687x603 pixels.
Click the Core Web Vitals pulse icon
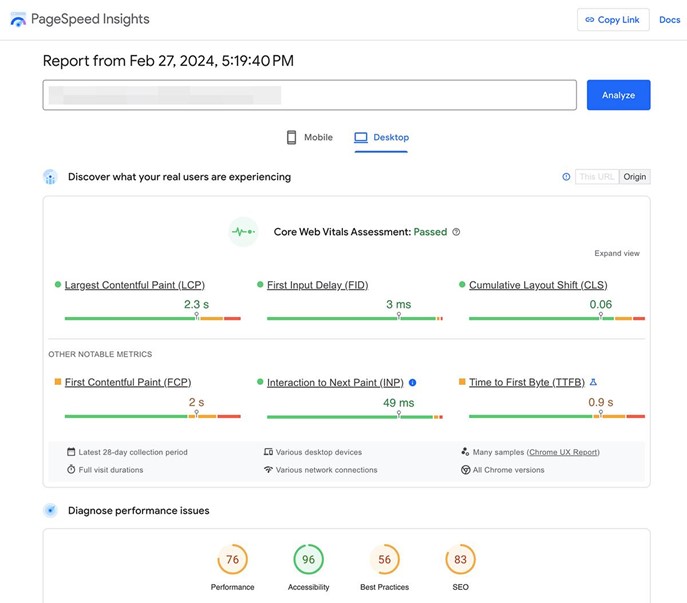pos(243,232)
